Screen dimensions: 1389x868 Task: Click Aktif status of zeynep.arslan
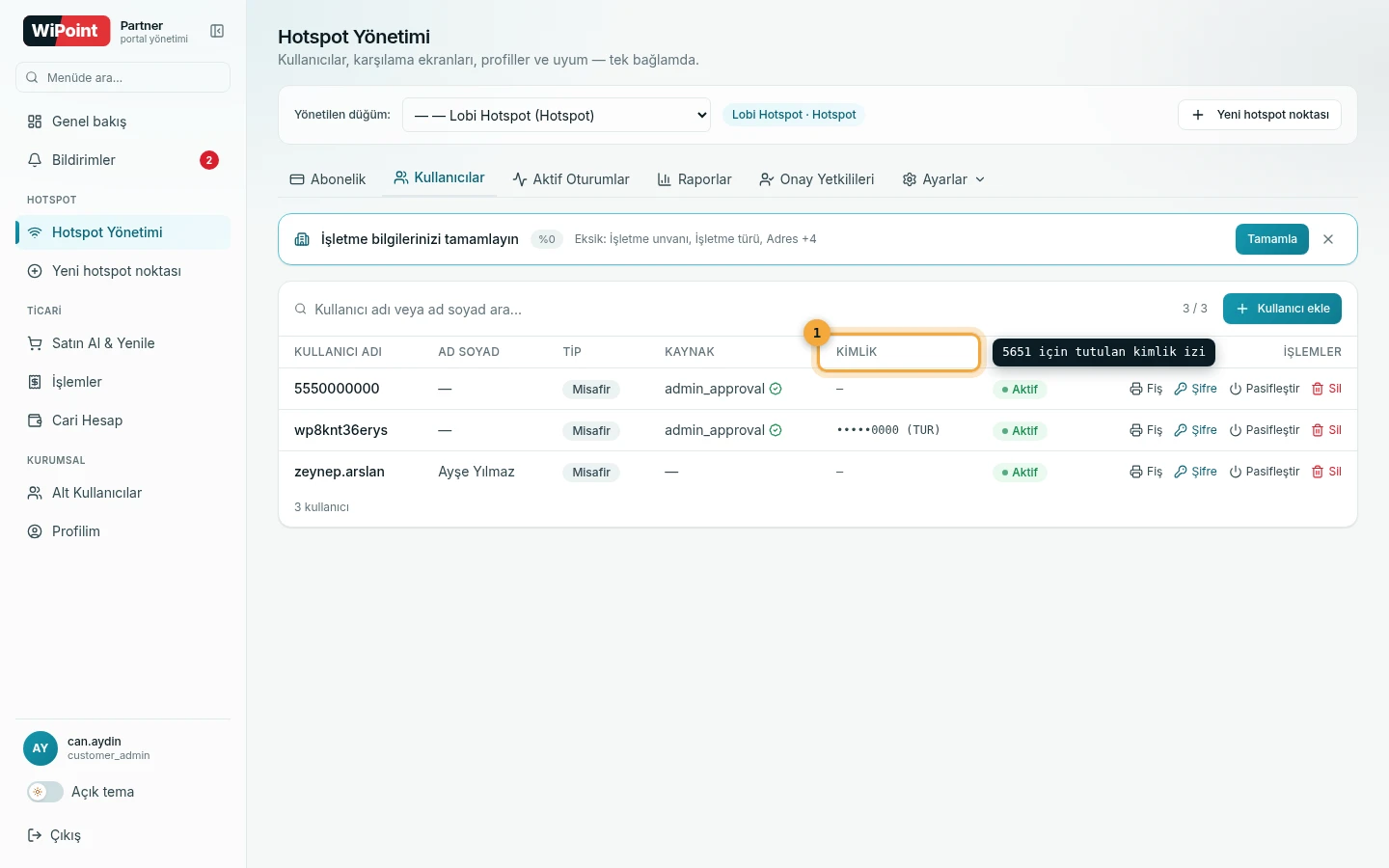click(x=1020, y=473)
